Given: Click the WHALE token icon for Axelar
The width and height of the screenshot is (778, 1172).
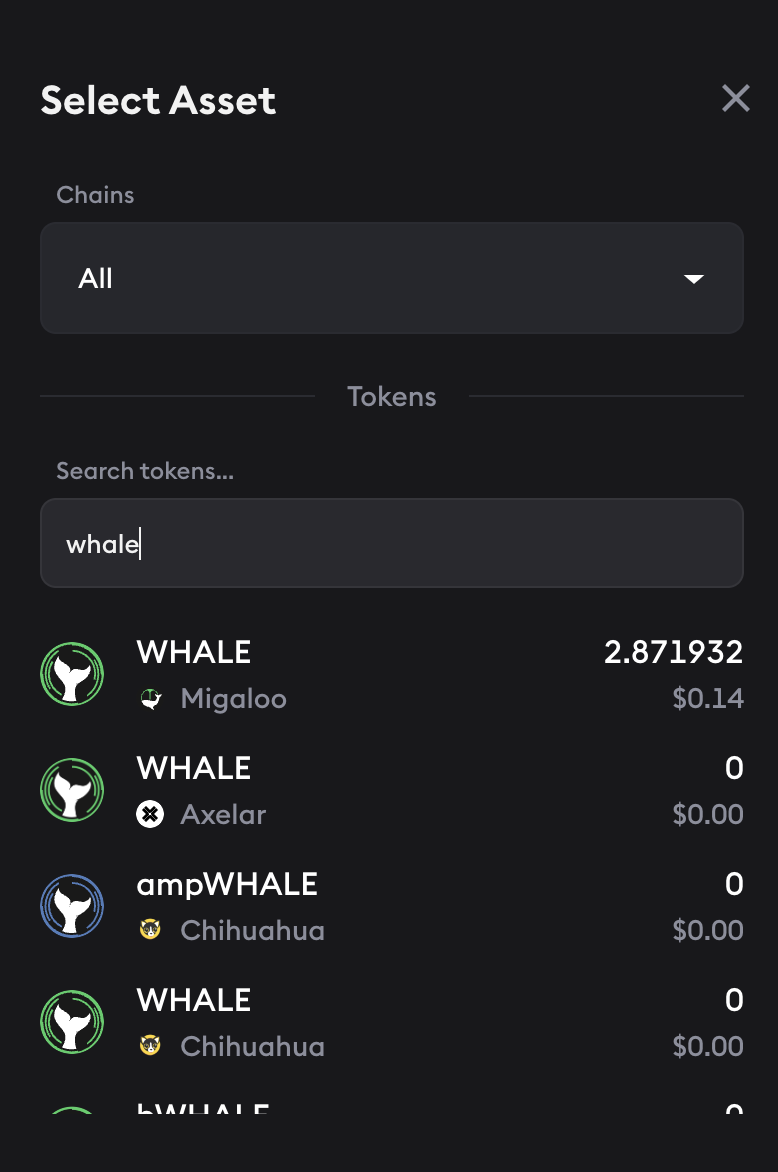Looking at the screenshot, I should (72, 791).
